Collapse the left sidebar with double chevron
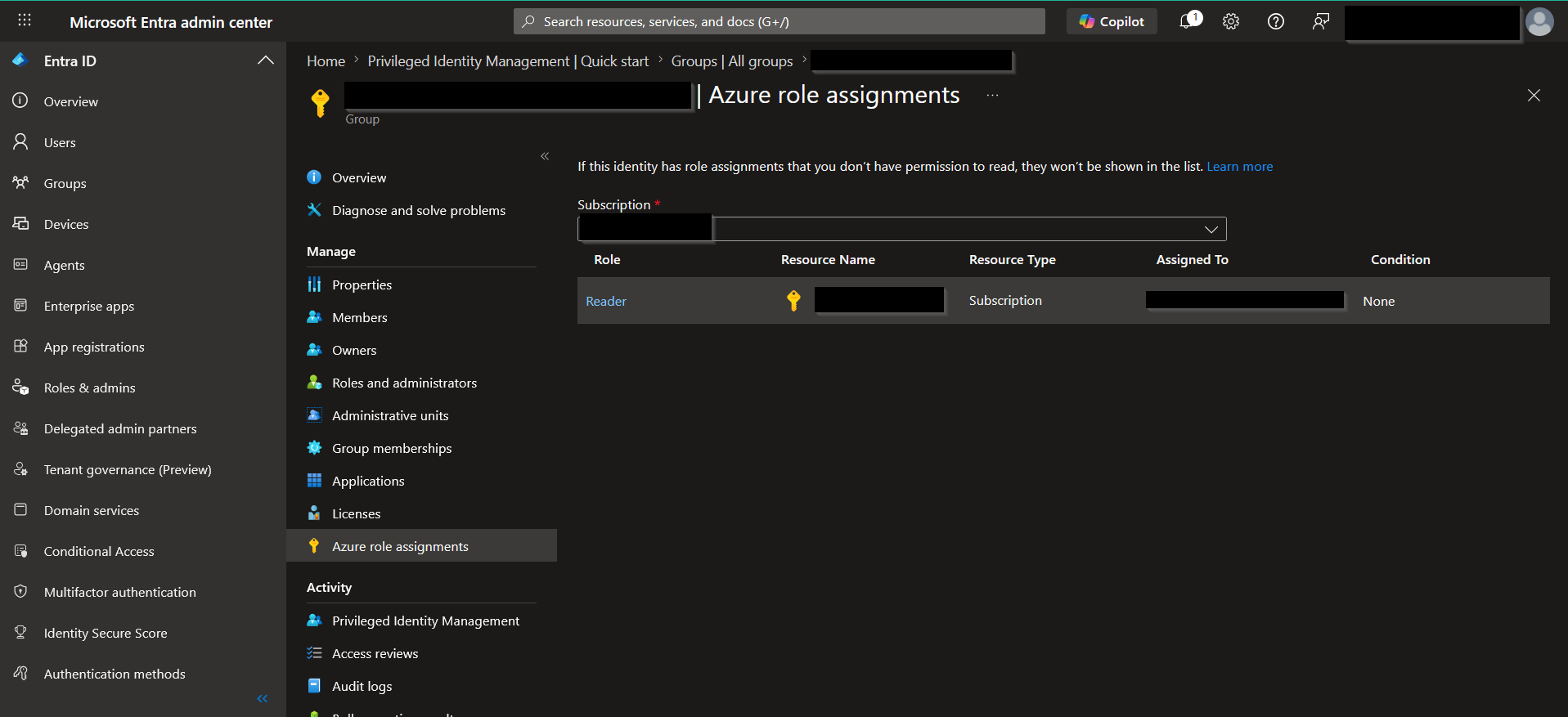Screen dimensions: 1568x717 263,698
